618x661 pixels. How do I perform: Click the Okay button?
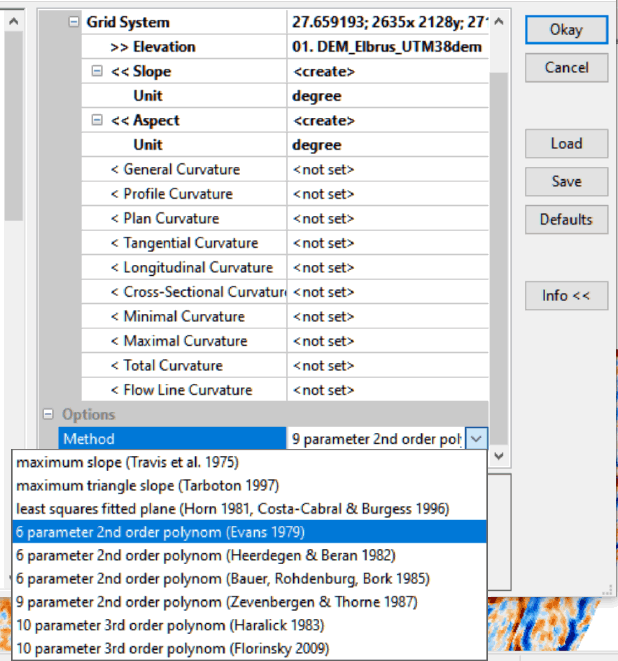coord(565,30)
